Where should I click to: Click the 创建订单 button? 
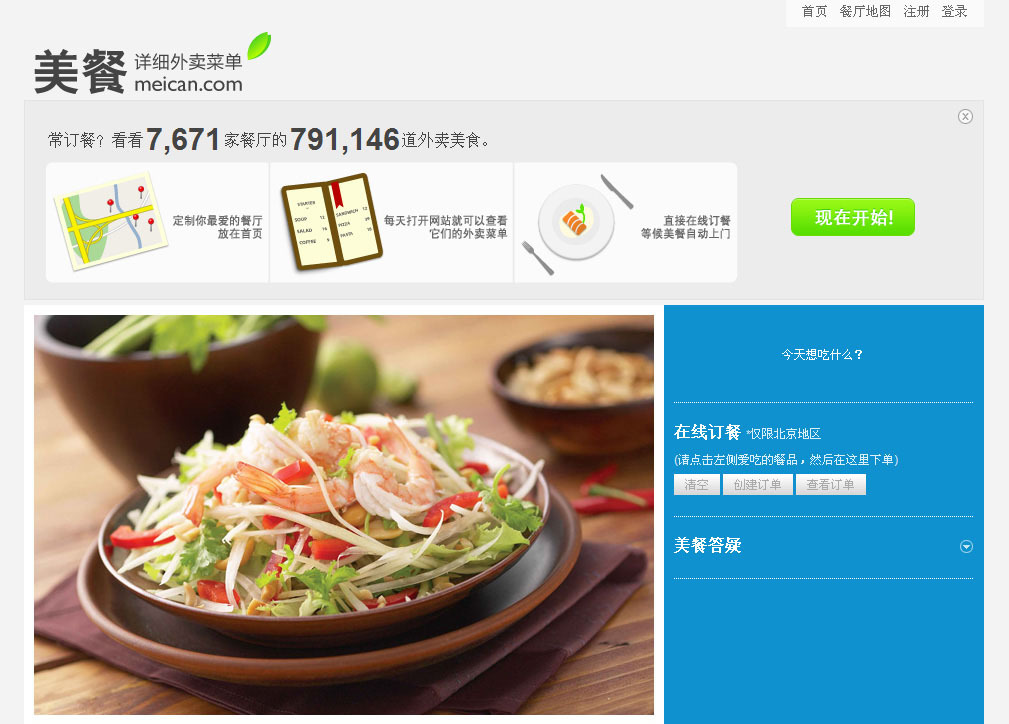(757, 485)
